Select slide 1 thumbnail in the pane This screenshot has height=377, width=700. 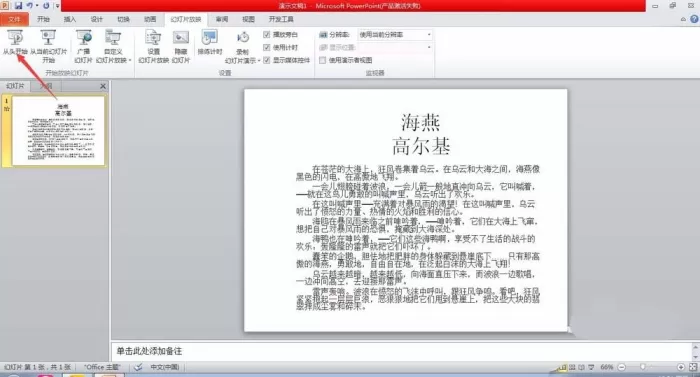click(58, 130)
